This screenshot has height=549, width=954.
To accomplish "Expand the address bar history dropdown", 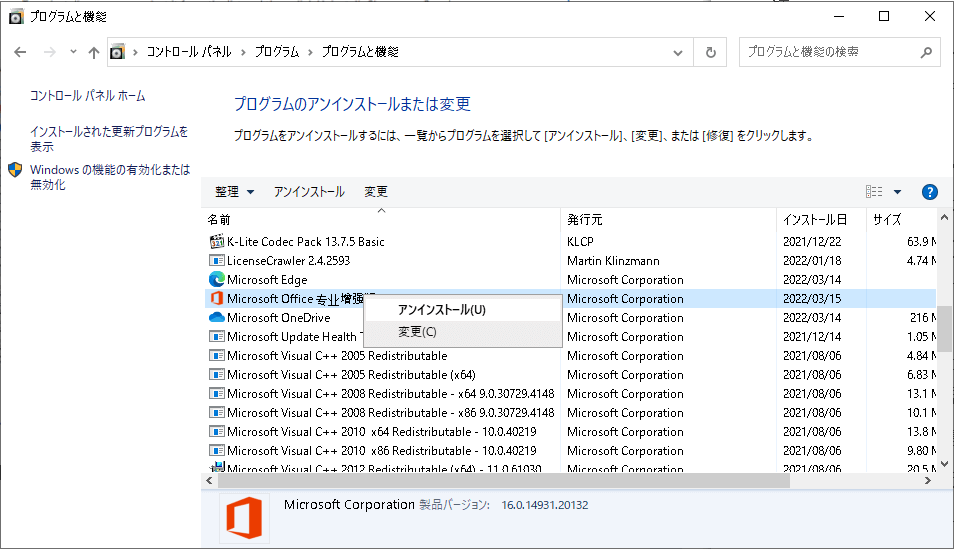I will pos(678,53).
